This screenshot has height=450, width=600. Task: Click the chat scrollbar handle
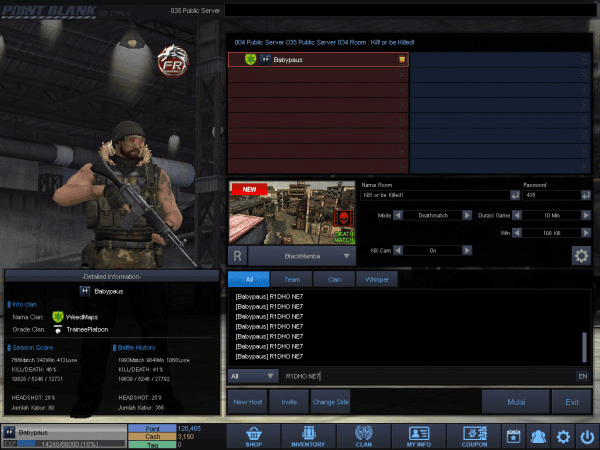(584, 347)
